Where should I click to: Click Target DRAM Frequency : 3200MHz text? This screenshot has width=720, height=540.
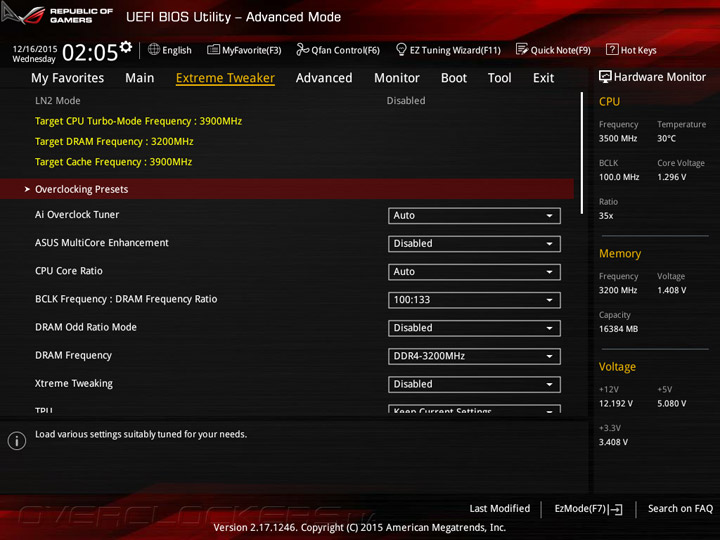pyautogui.click(x=114, y=141)
